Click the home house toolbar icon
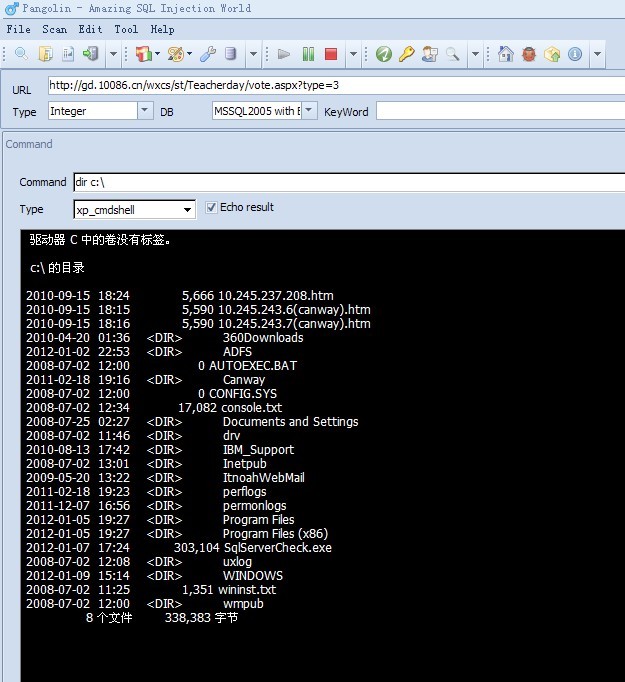 tap(505, 54)
